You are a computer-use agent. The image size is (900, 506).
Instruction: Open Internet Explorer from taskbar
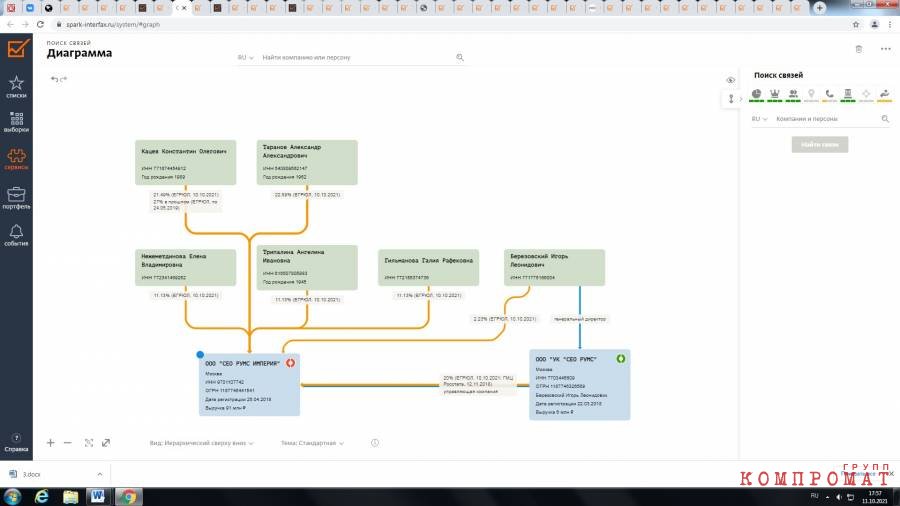tap(42, 497)
